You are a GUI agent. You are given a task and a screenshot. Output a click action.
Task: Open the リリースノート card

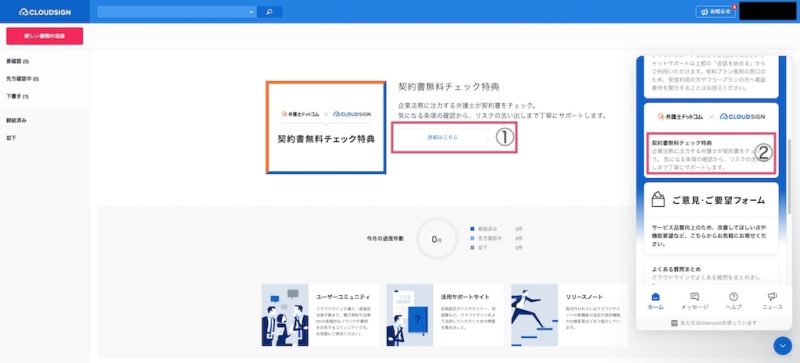(570, 315)
